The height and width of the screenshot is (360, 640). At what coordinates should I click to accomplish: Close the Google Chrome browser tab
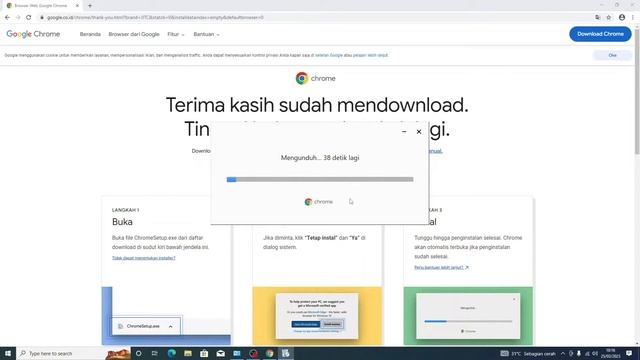tap(77, 6)
